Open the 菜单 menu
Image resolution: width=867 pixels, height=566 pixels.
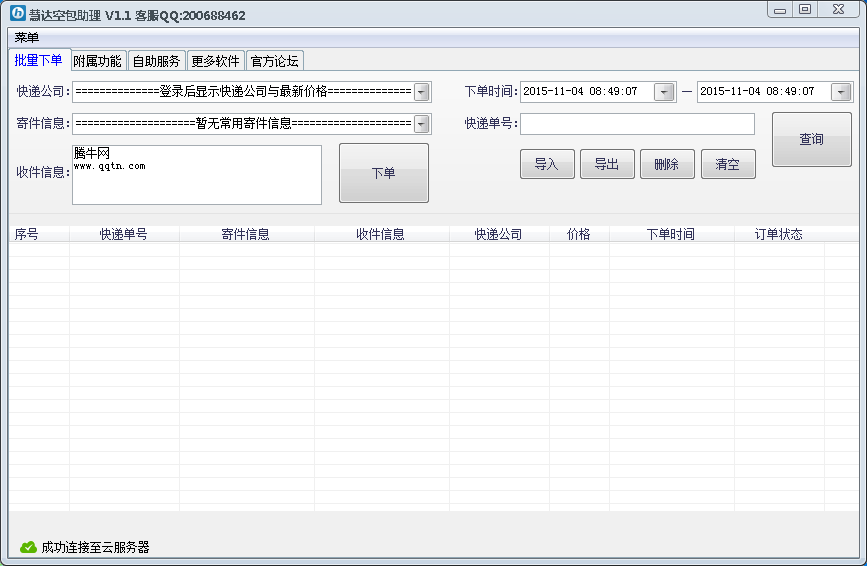click(x=27, y=38)
